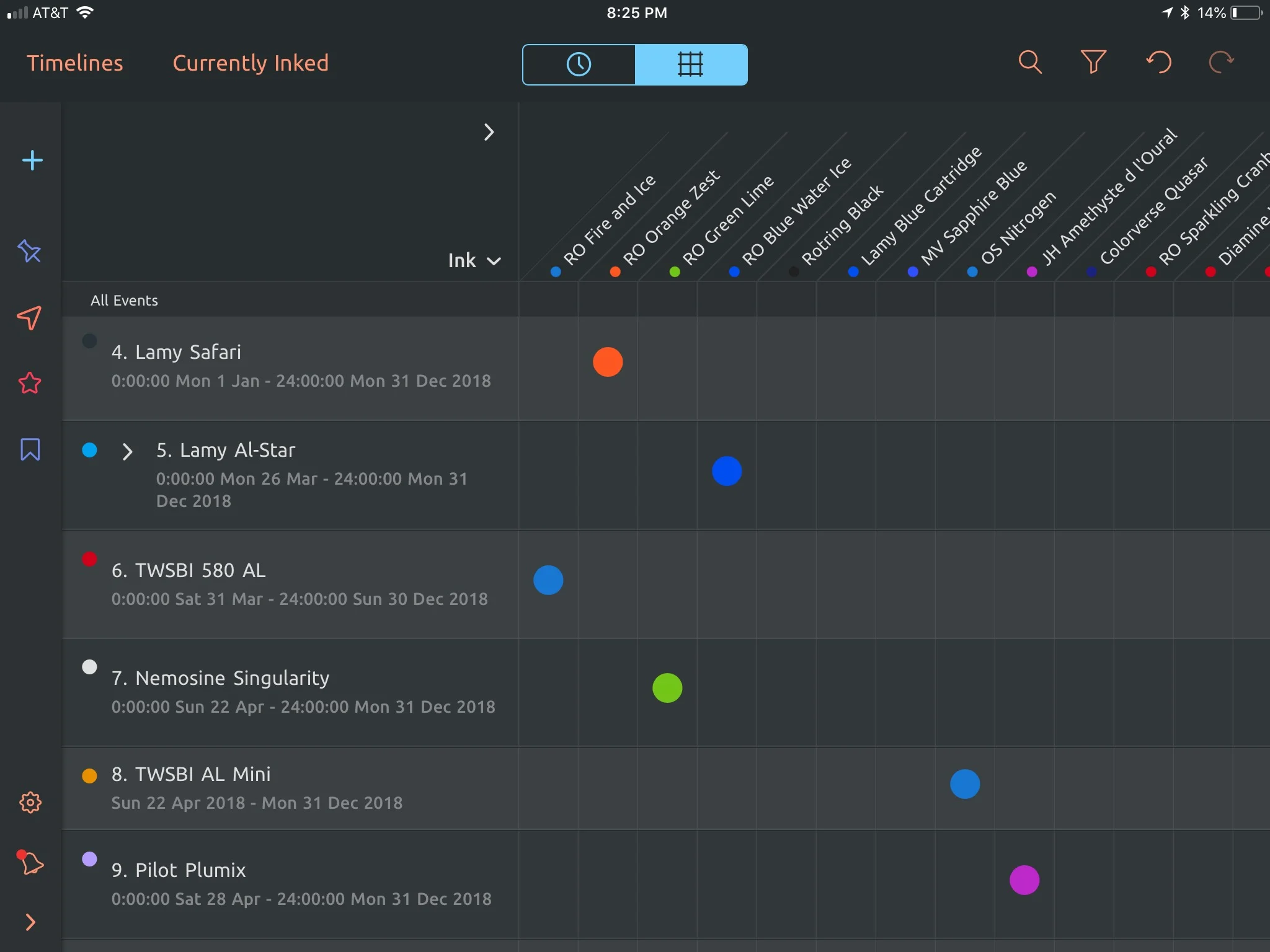Tap the battery indicator in status bar

tap(1246, 12)
